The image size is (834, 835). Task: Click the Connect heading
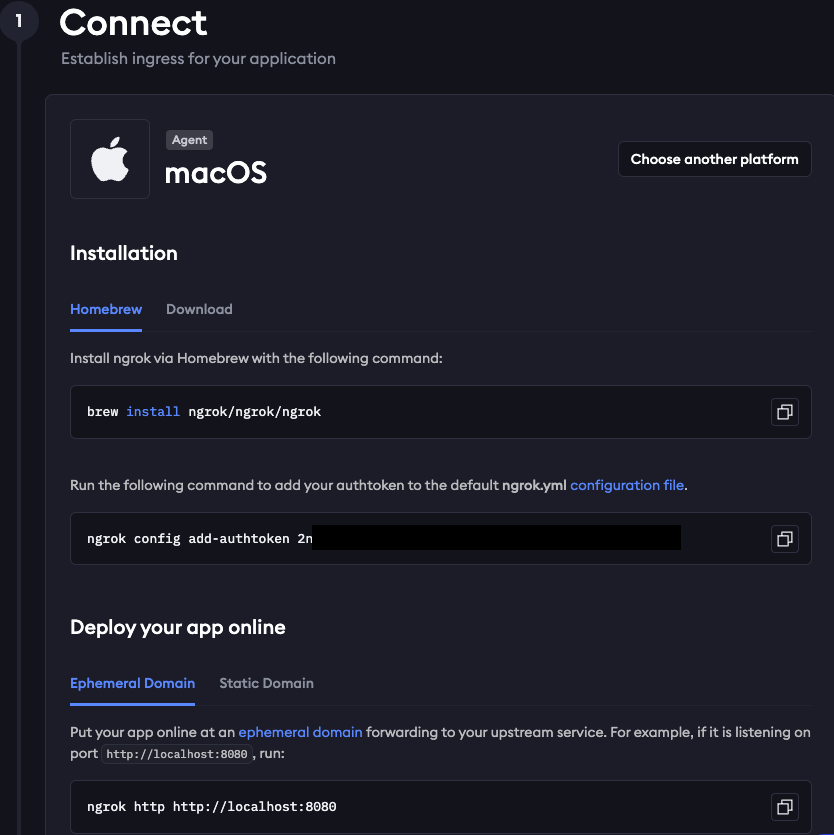coord(133,23)
